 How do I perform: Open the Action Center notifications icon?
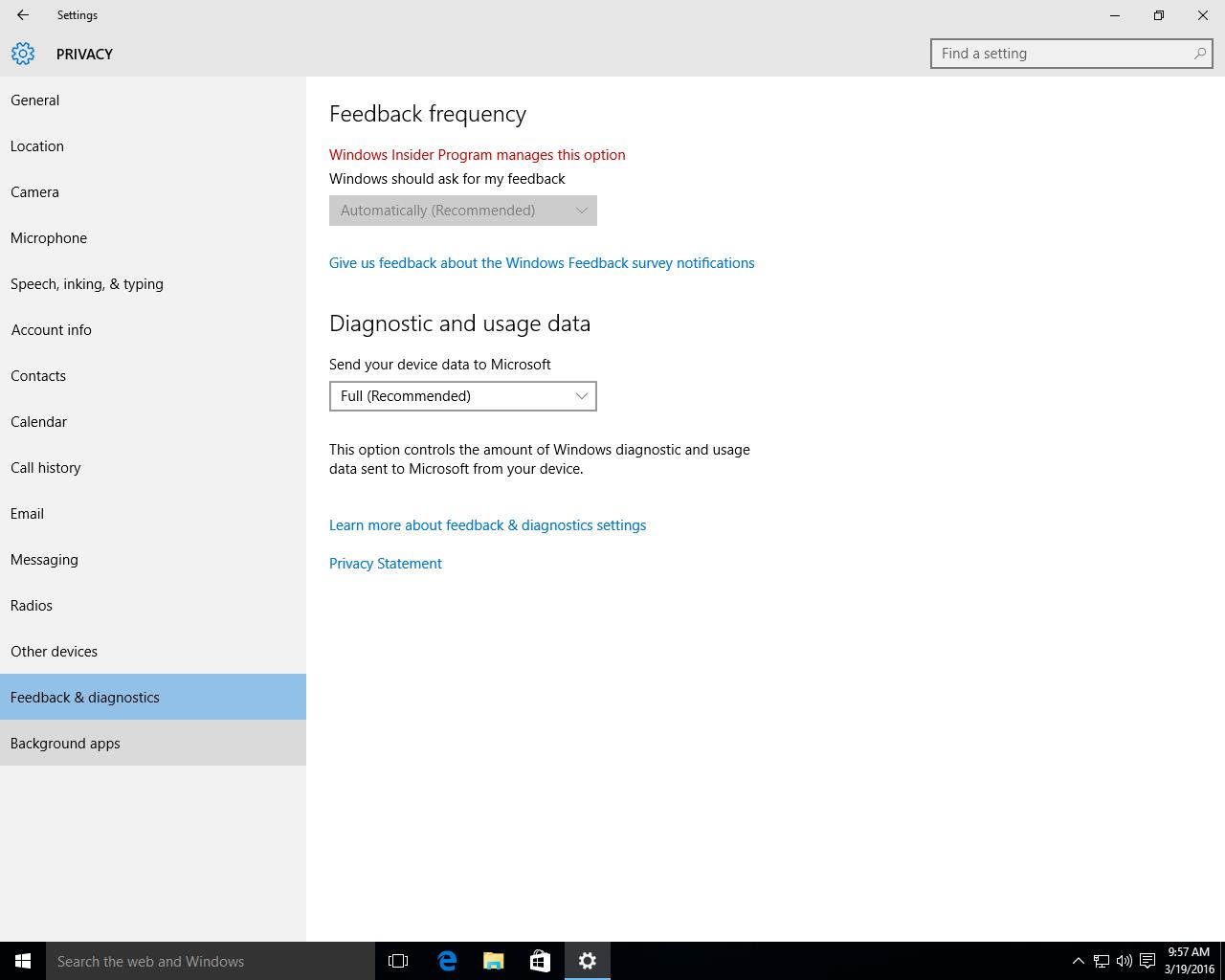pos(1147,961)
